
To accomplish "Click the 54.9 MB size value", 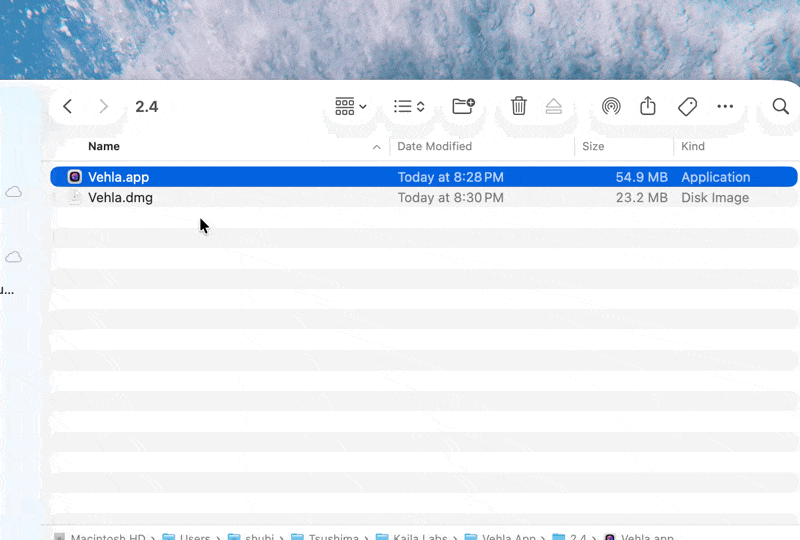I will [641, 177].
